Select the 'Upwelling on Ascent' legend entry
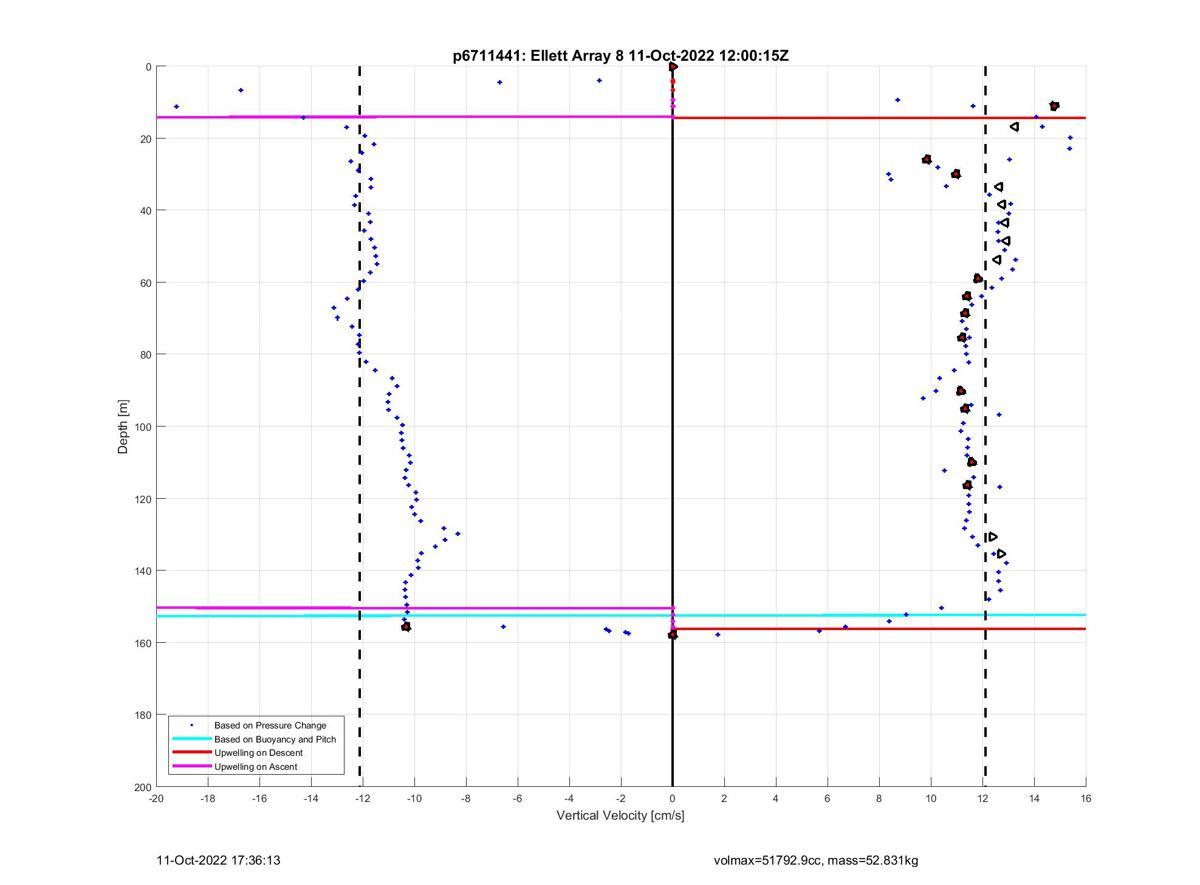The width and height of the screenshot is (1200, 885). (x=256, y=767)
